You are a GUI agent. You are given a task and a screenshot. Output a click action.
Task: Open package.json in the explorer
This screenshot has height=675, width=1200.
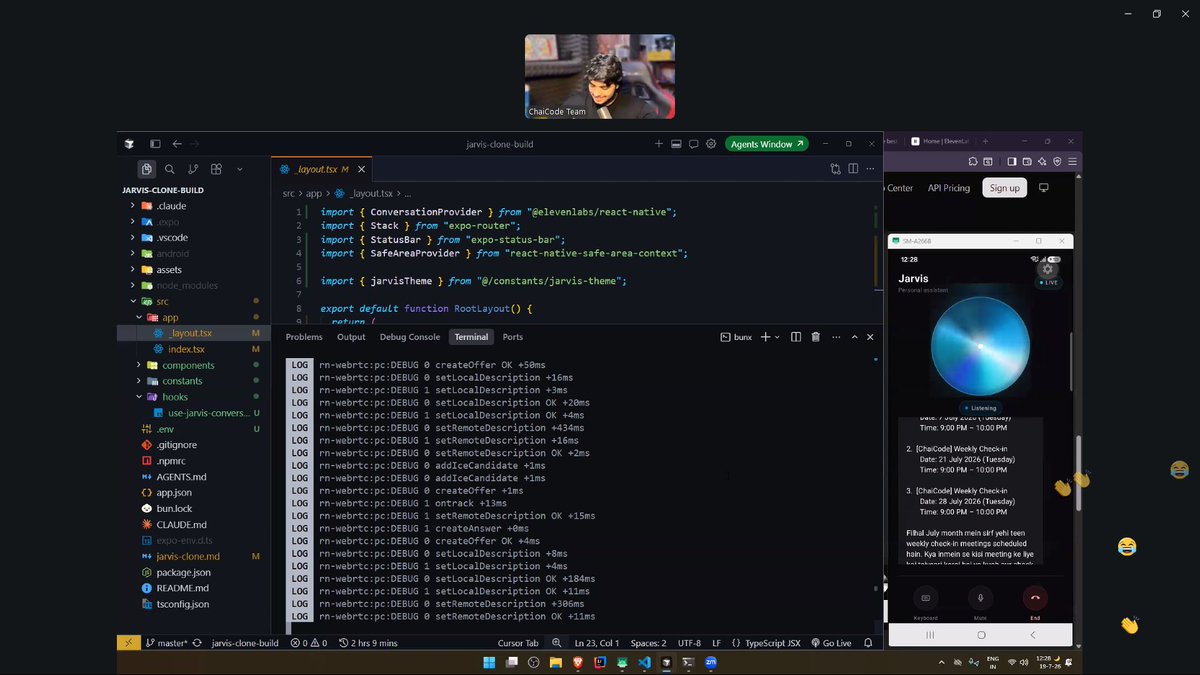click(x=183, y=572)
